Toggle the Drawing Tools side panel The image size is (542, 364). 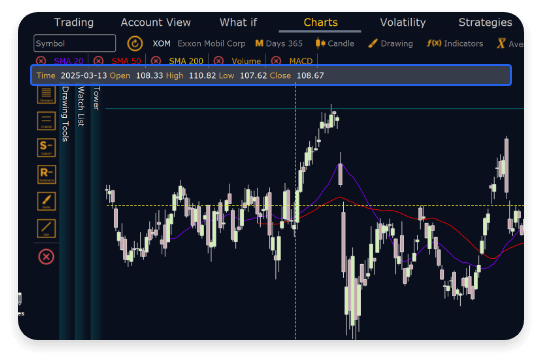pyautogui.click(x=65, y=114)
